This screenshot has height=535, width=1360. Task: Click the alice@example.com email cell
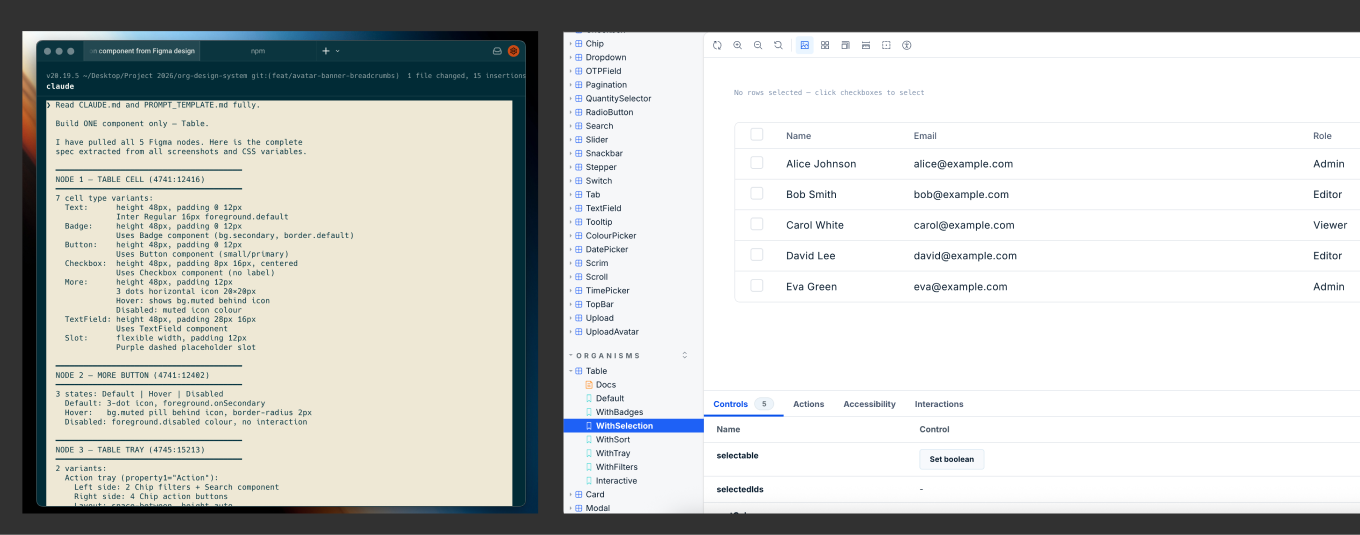pos(963,164)
